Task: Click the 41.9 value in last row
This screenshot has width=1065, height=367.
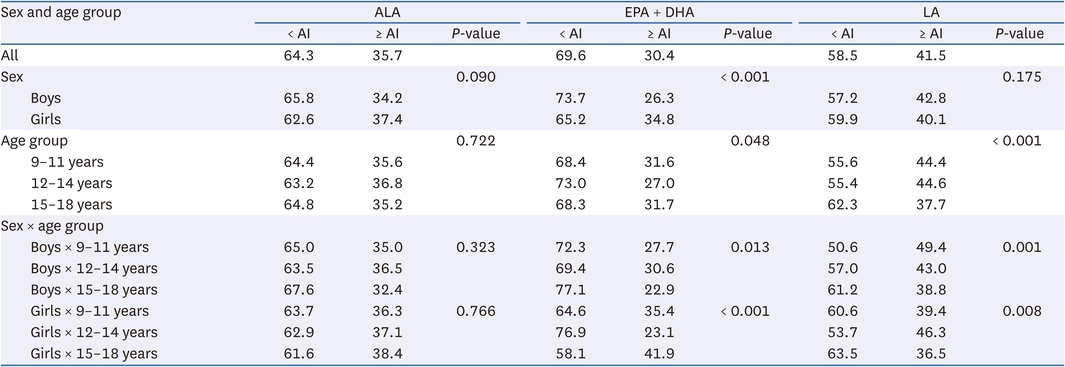Action: pyautogui.click(x=659, y=353)
